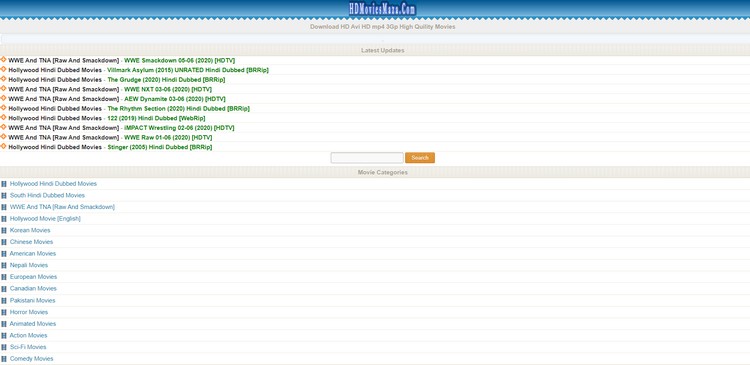Click the film icon beside Hollywood Hindi Dubbed Movies category
This screenshot has width=750, height=365.
4,184
